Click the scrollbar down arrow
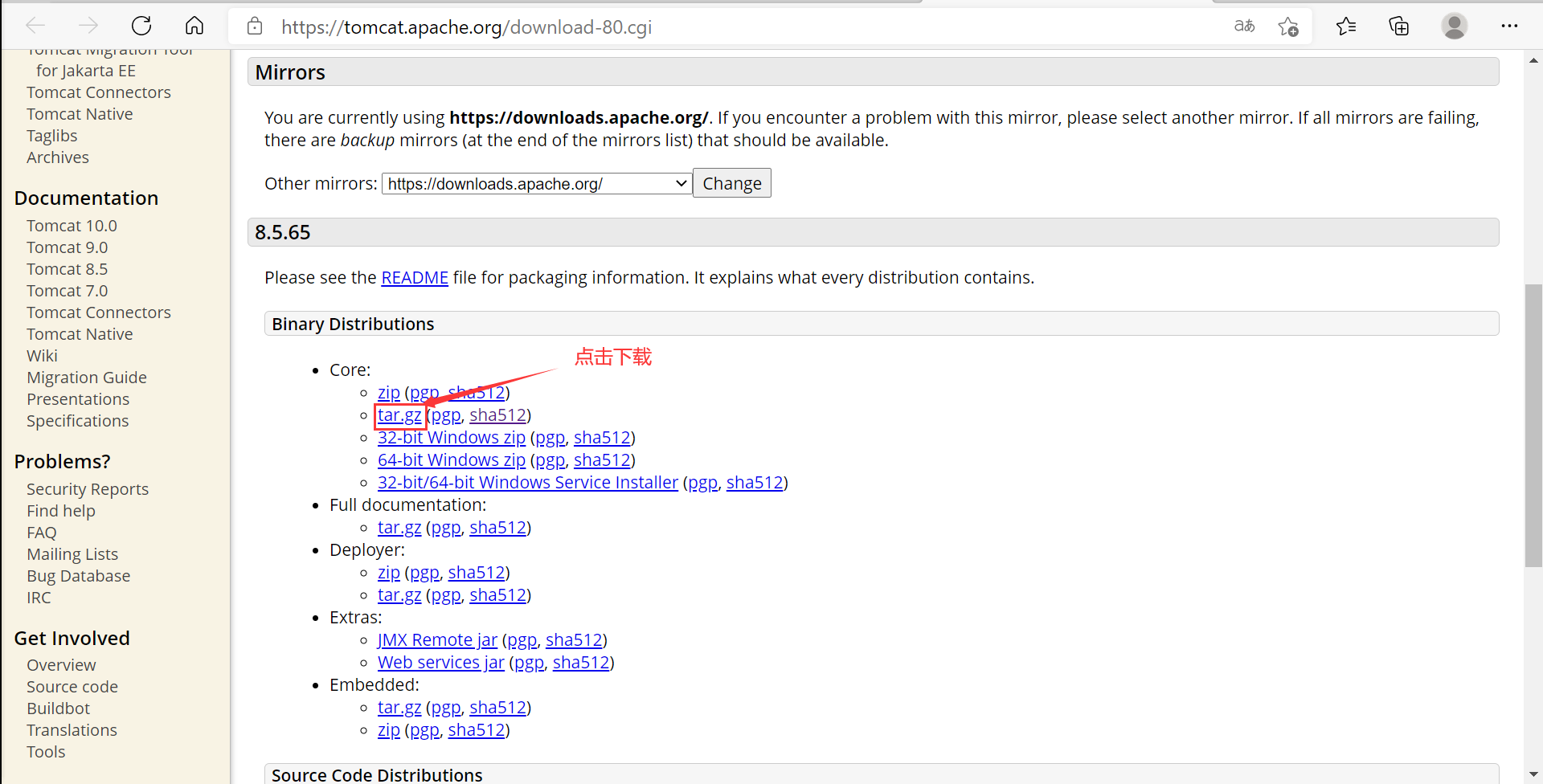The image size is (1543, 784). pos(1533,774)
